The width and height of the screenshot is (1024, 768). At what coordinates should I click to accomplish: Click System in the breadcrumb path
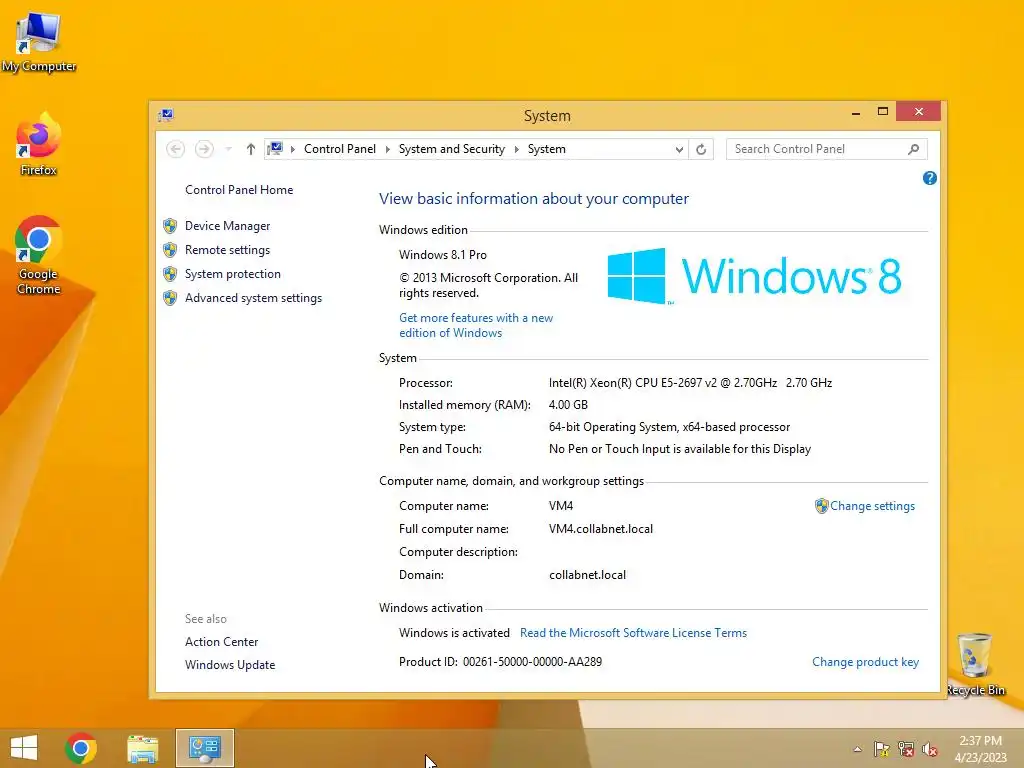[x=547, y=149]
